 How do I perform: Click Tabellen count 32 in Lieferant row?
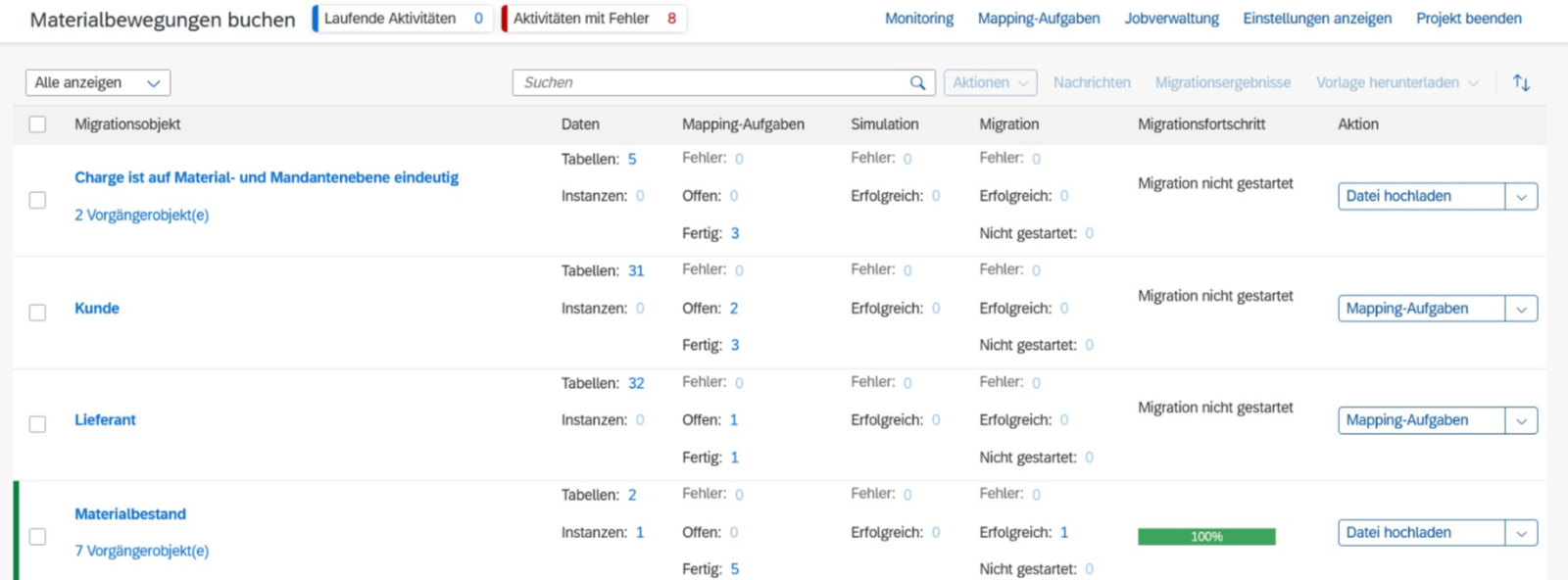coord(636,384)
